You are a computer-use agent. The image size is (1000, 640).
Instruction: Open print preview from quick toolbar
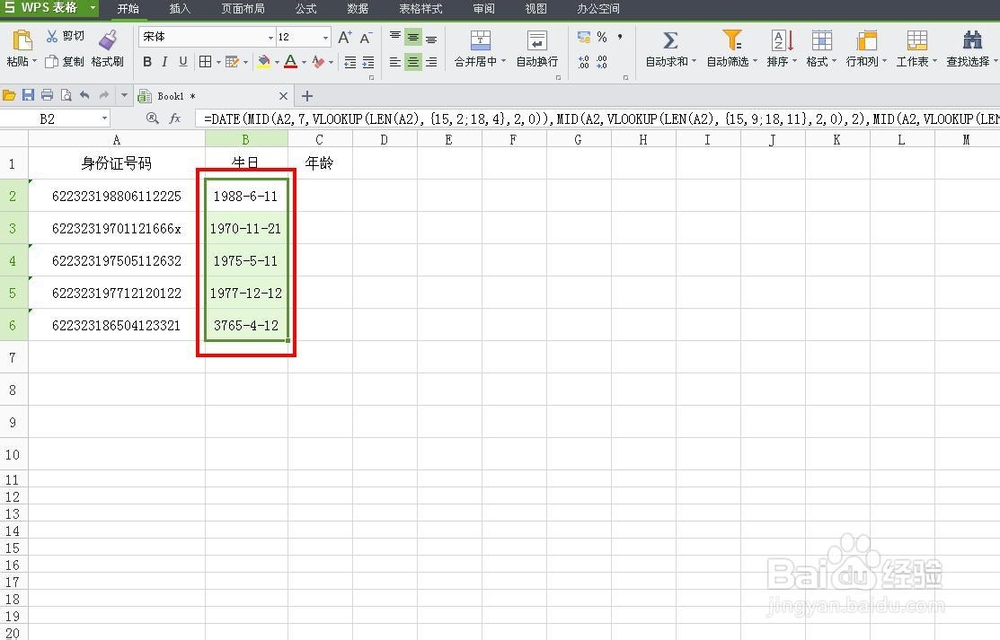(x=66, y=96)
